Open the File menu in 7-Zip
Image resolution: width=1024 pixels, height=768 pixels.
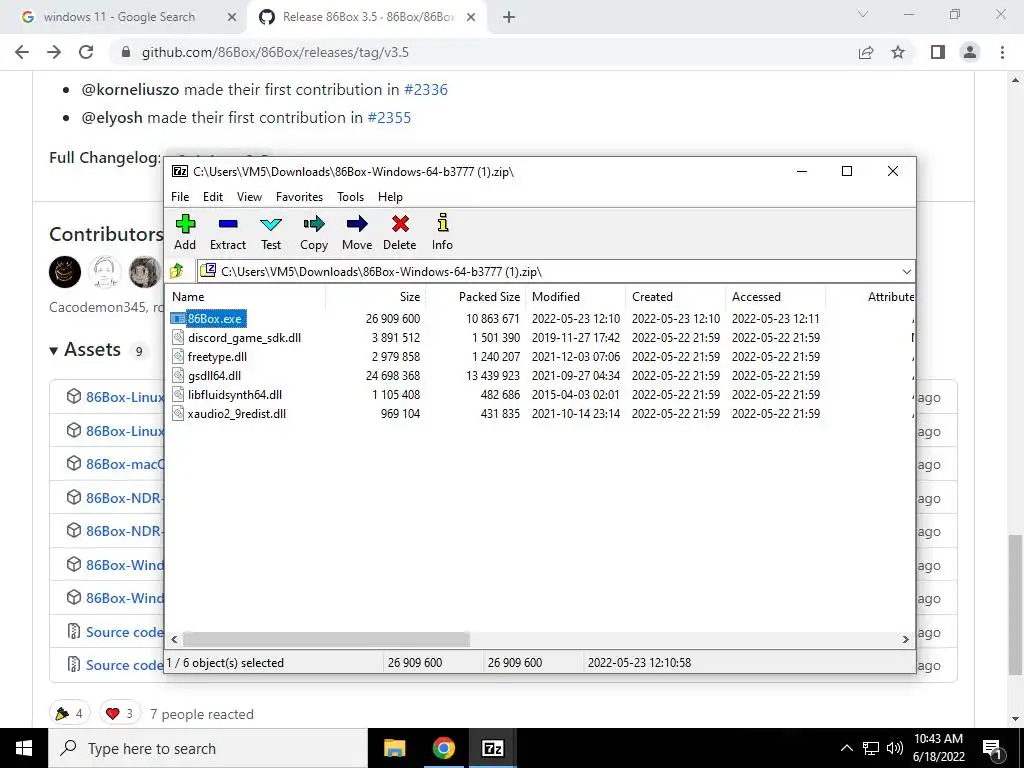180,197
